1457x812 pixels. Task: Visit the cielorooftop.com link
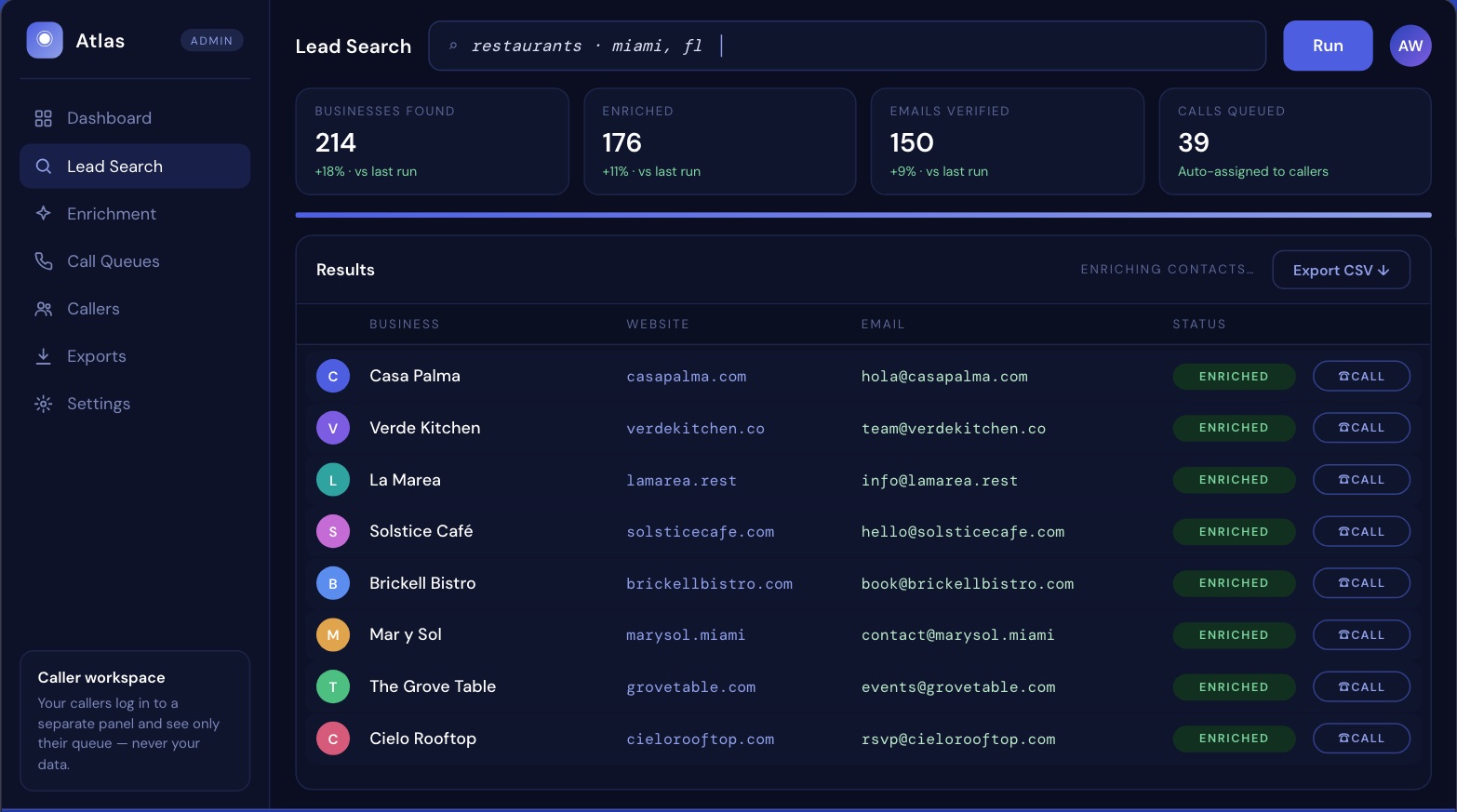[701, 739]
